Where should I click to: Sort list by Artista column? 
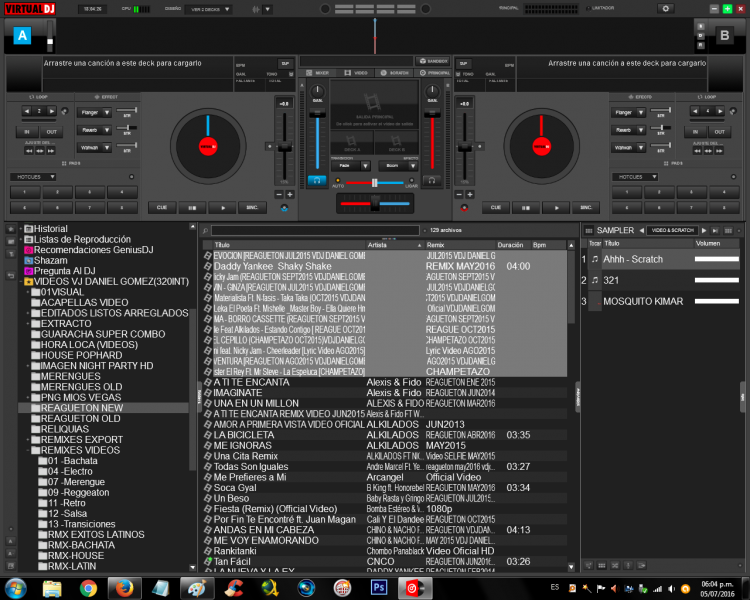pyautogui.click(x=395, y=245)
